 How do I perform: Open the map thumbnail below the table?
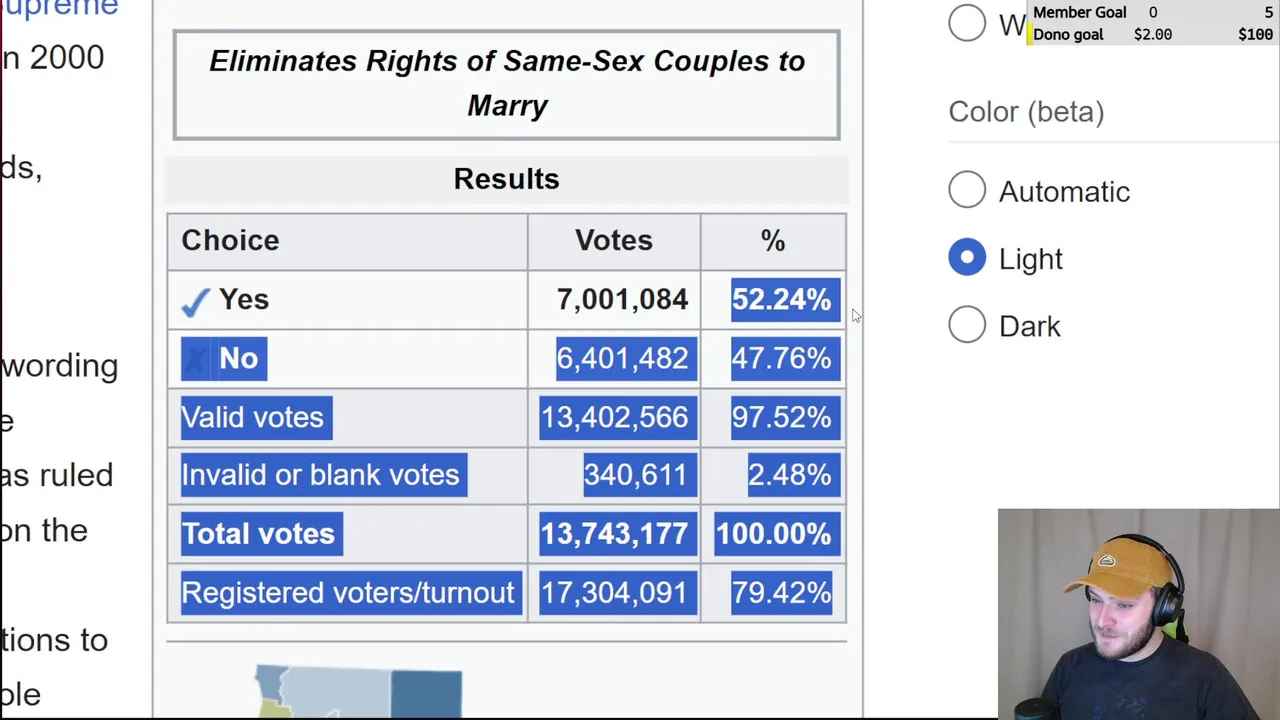pos(358,692)
